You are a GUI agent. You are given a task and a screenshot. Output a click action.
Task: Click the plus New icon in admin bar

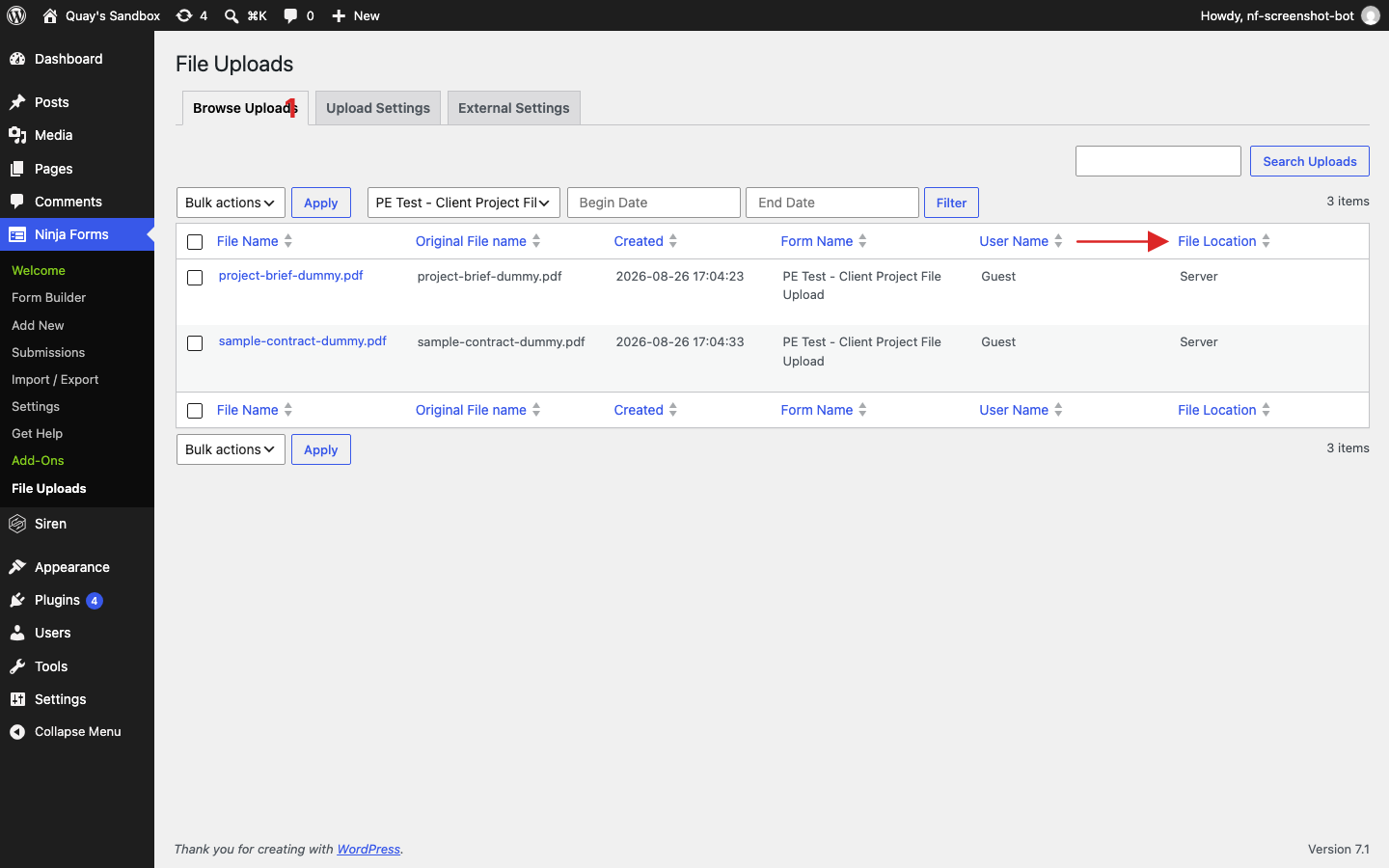coord(339,15)
